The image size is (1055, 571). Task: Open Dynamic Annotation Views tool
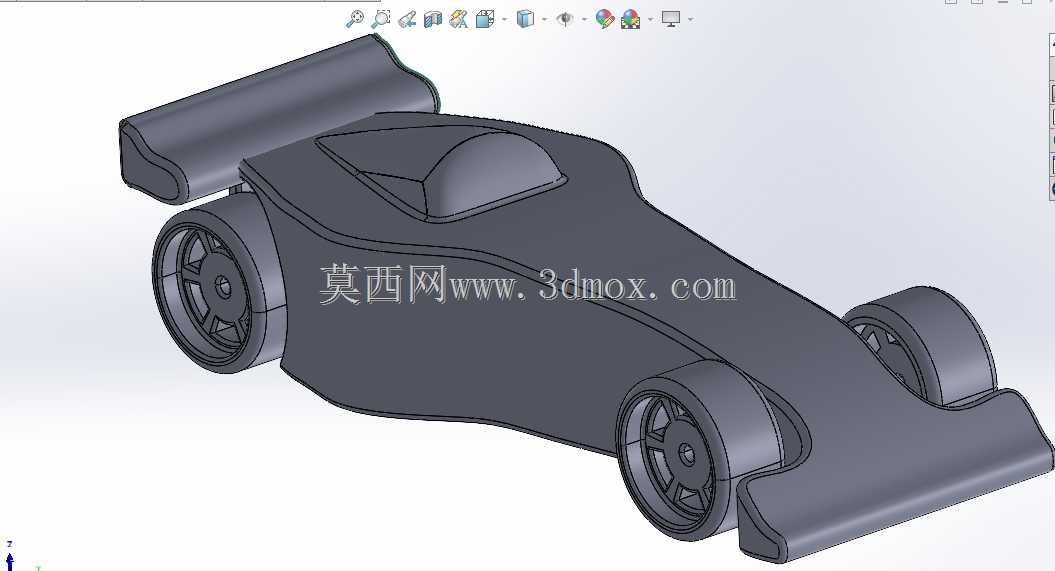(x=459, y=19)
